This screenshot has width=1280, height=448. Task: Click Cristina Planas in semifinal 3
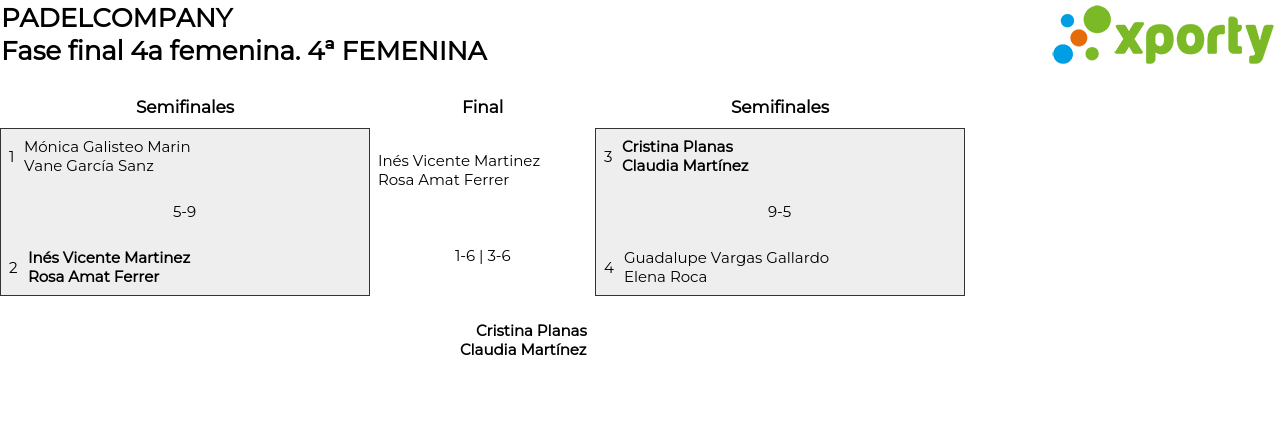(x=677, y=147)
